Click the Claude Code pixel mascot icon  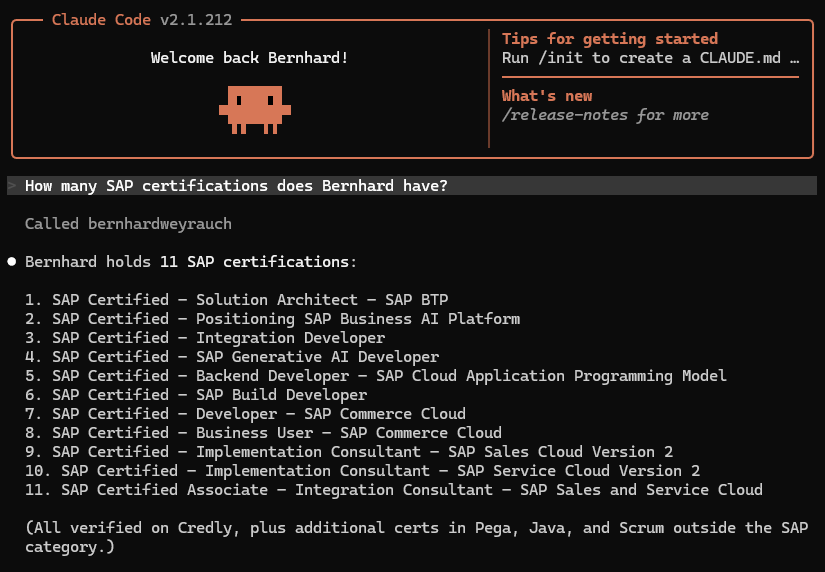255,109
